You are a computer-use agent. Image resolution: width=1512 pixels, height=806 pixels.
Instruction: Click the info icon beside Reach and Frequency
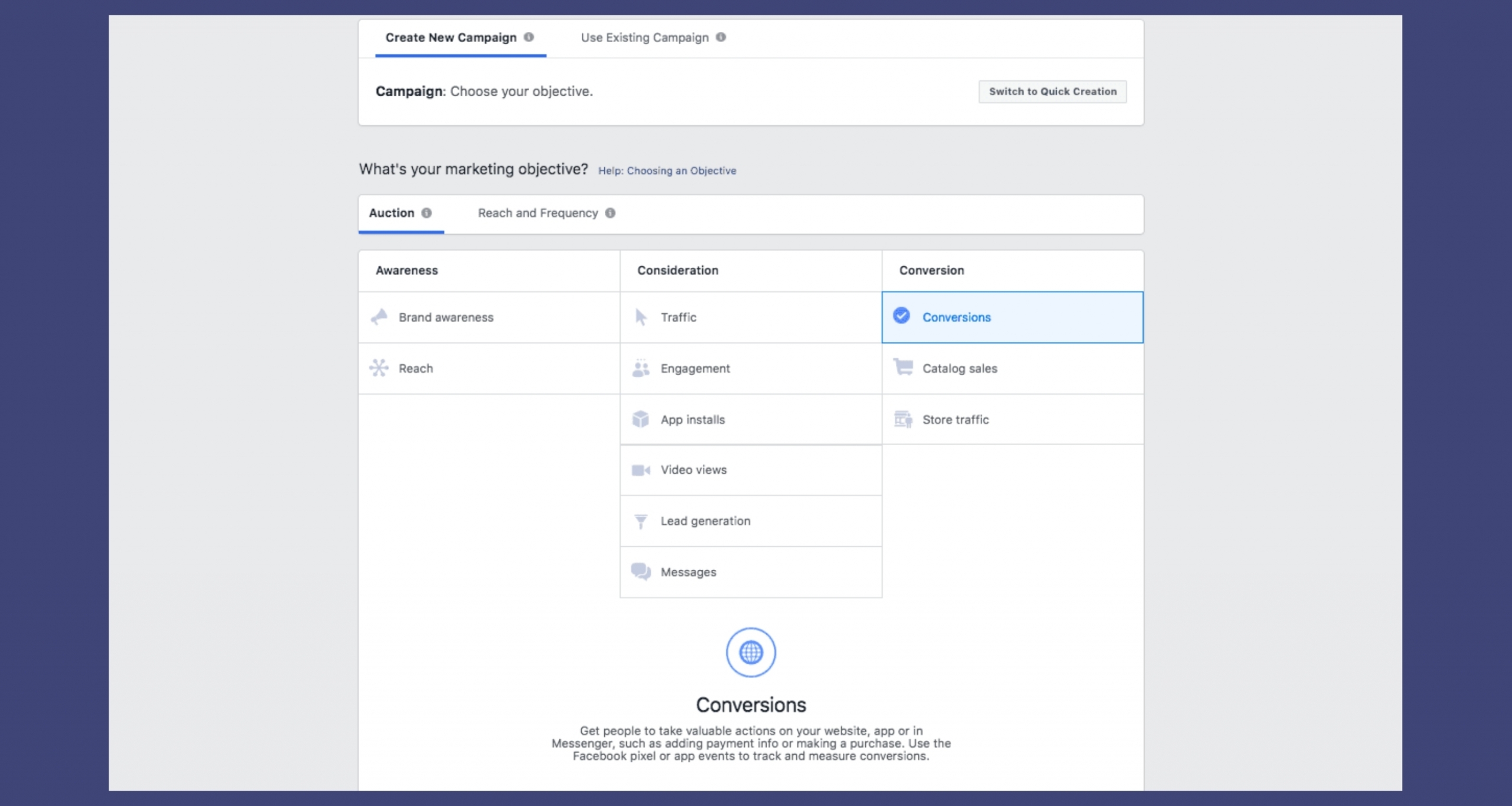coord(612,213)
